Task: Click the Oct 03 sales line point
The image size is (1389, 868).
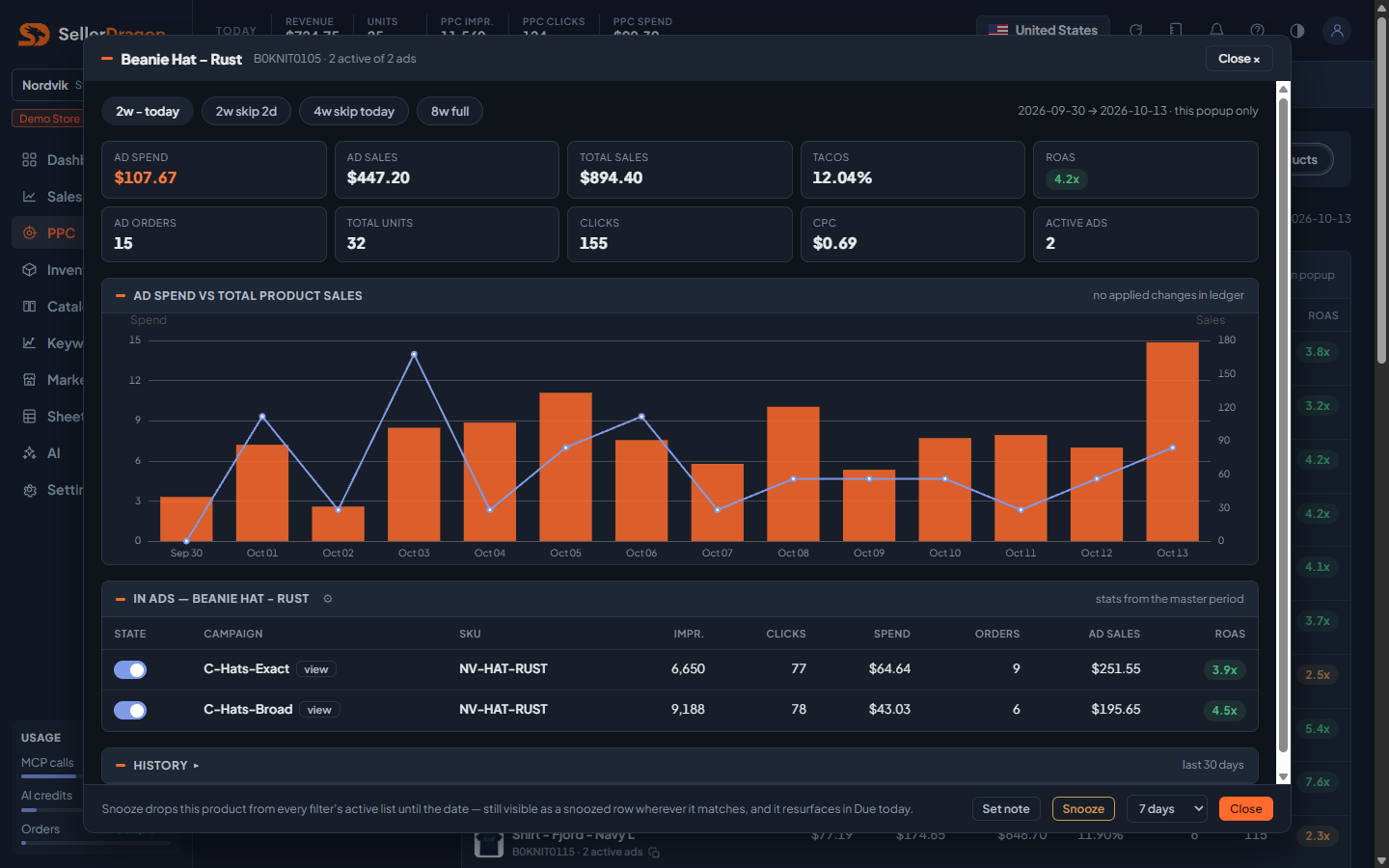Action: 414,355
